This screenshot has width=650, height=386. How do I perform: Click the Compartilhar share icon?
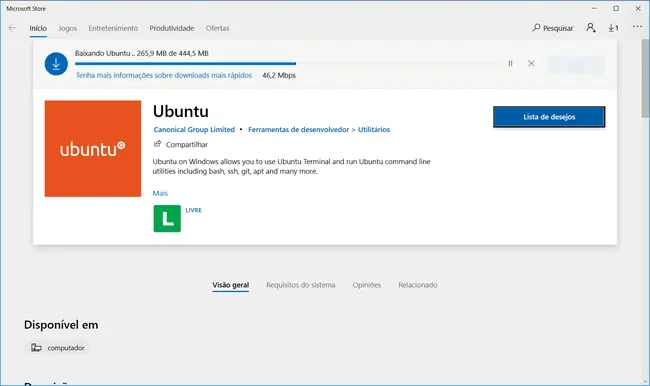coord(157,144)
